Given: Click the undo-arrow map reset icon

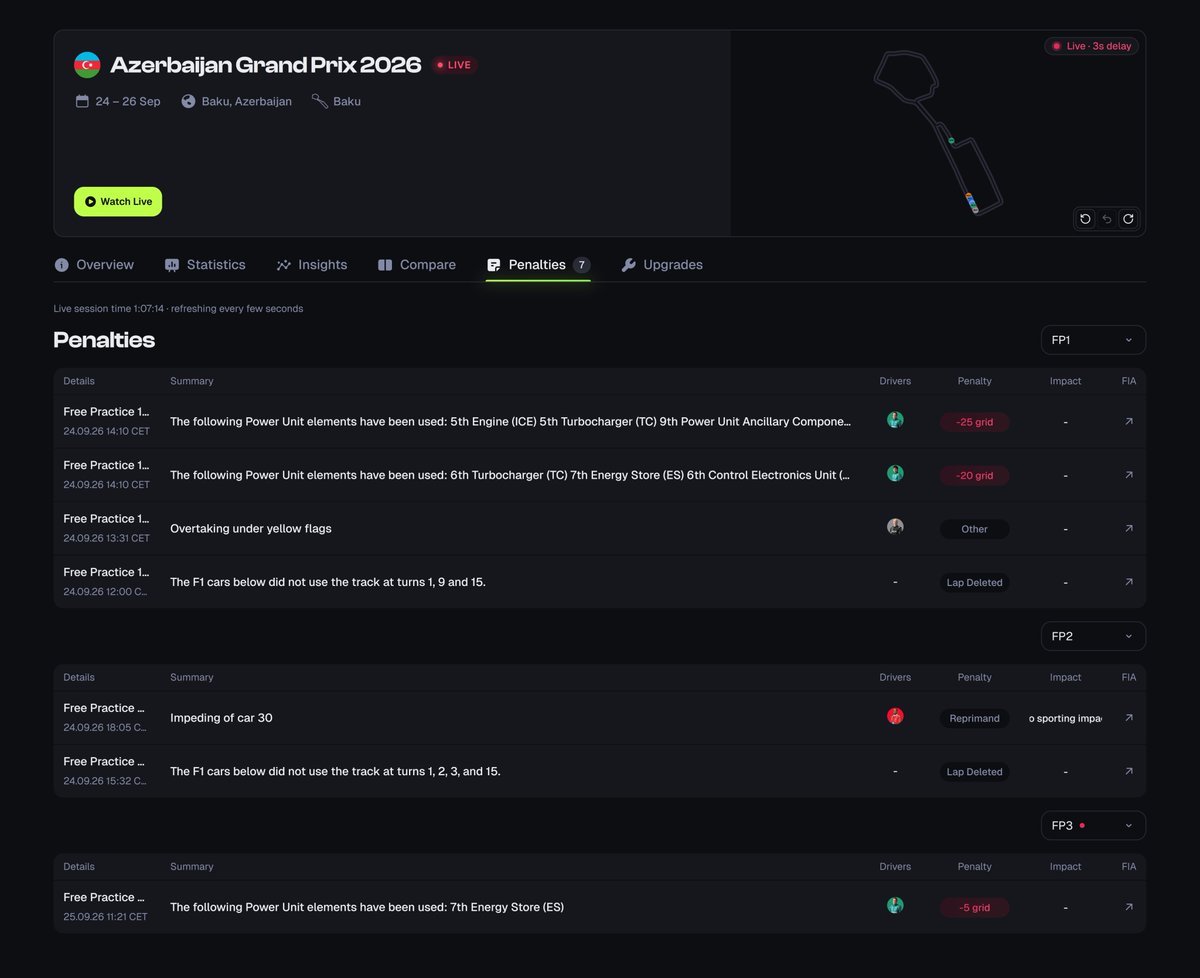Looking at the screenshot, I should click(1107, 219).
